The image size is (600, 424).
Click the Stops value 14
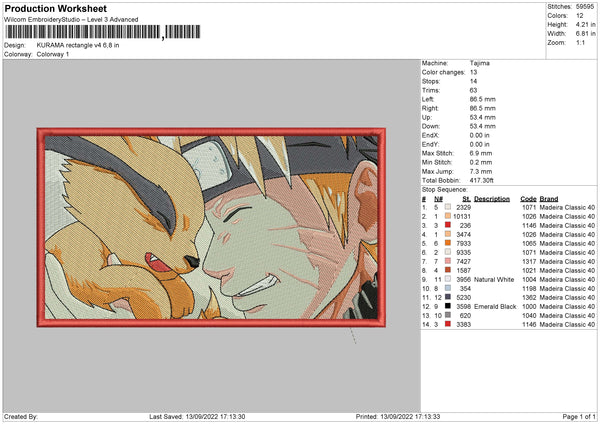pos(473,81)
